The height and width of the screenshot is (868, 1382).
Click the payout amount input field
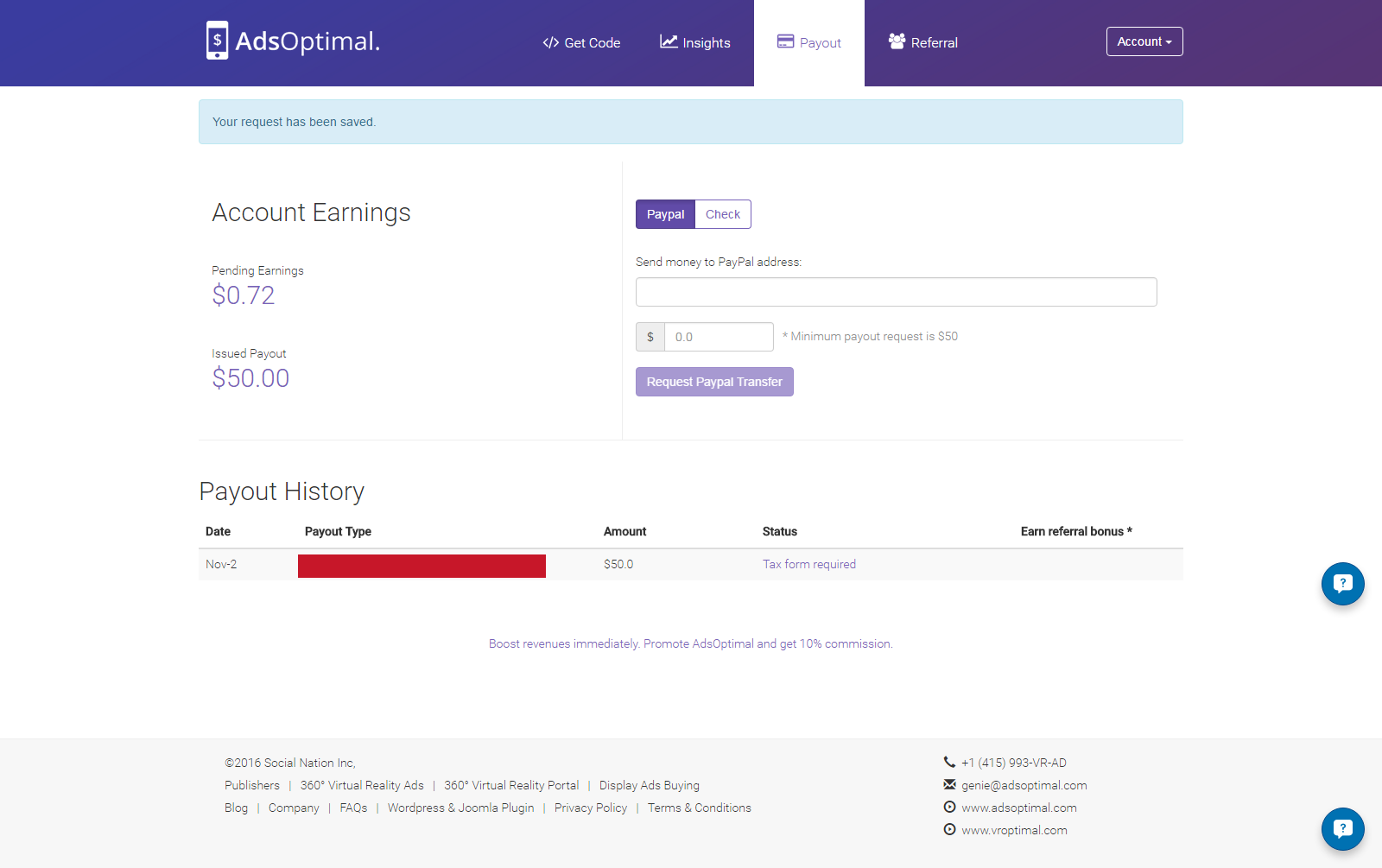719,337
